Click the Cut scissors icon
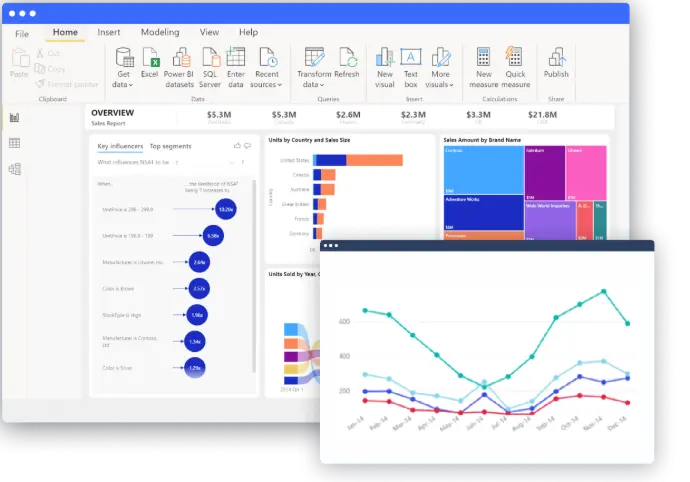 coord(40,53)
